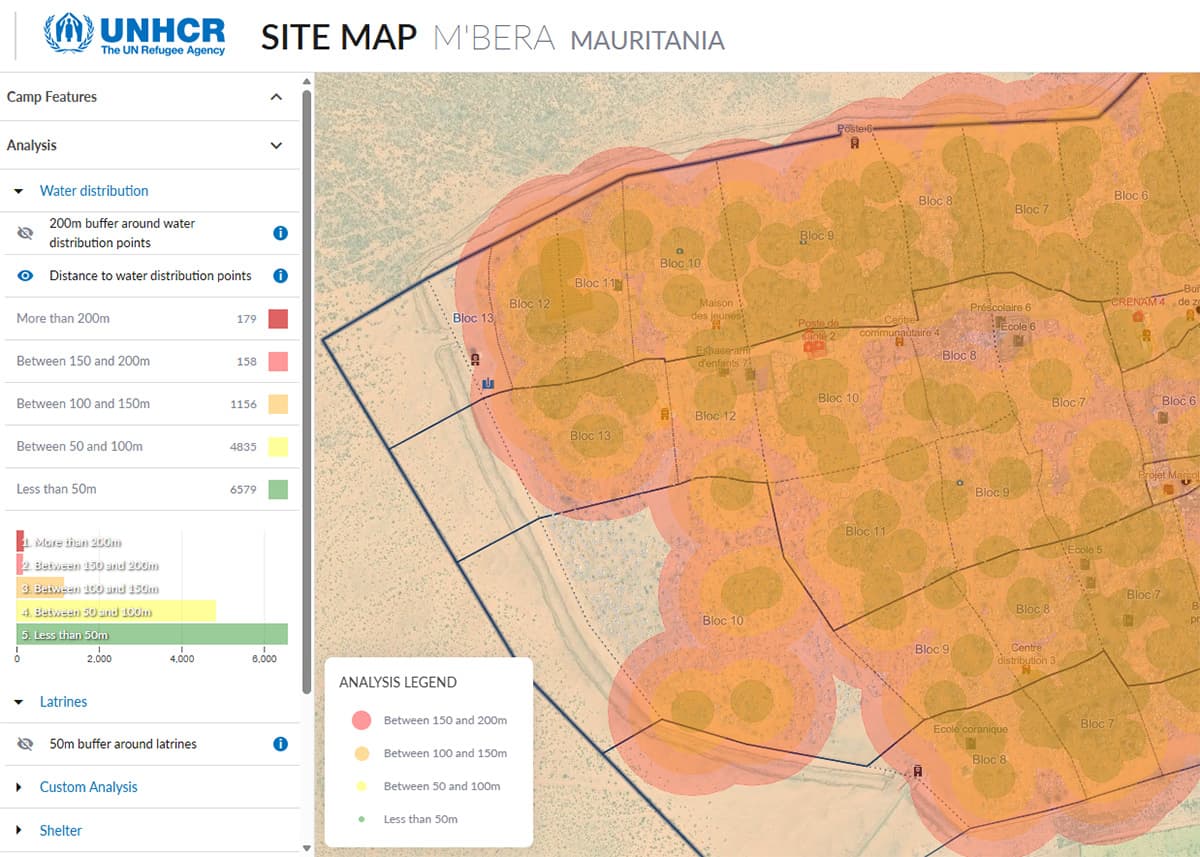This screenshot has width=1200, height=857.
Task: Show the 200m water distribution buffer layer
Action: point(26,233)
